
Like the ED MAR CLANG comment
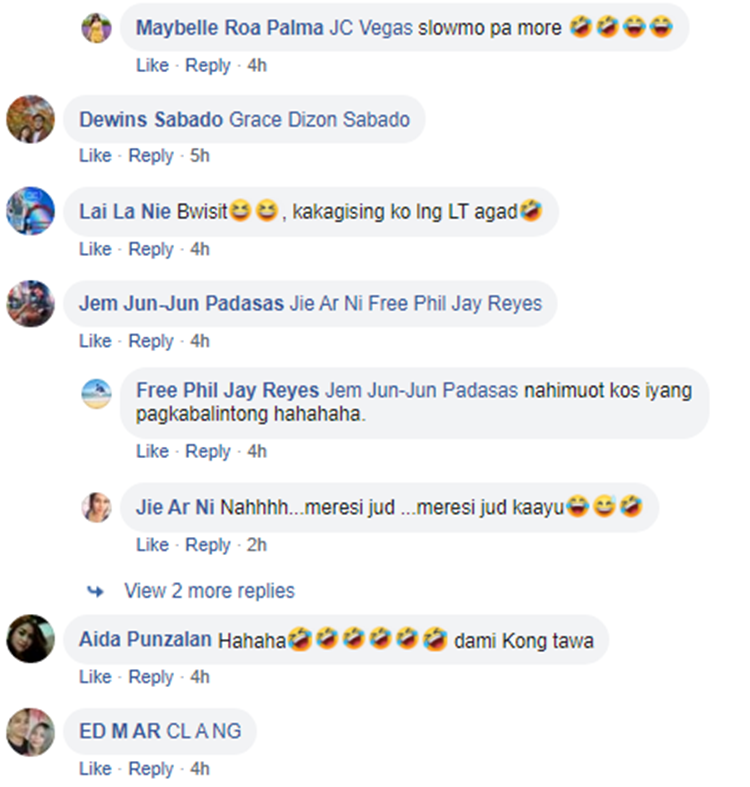(x=95, y=769)
